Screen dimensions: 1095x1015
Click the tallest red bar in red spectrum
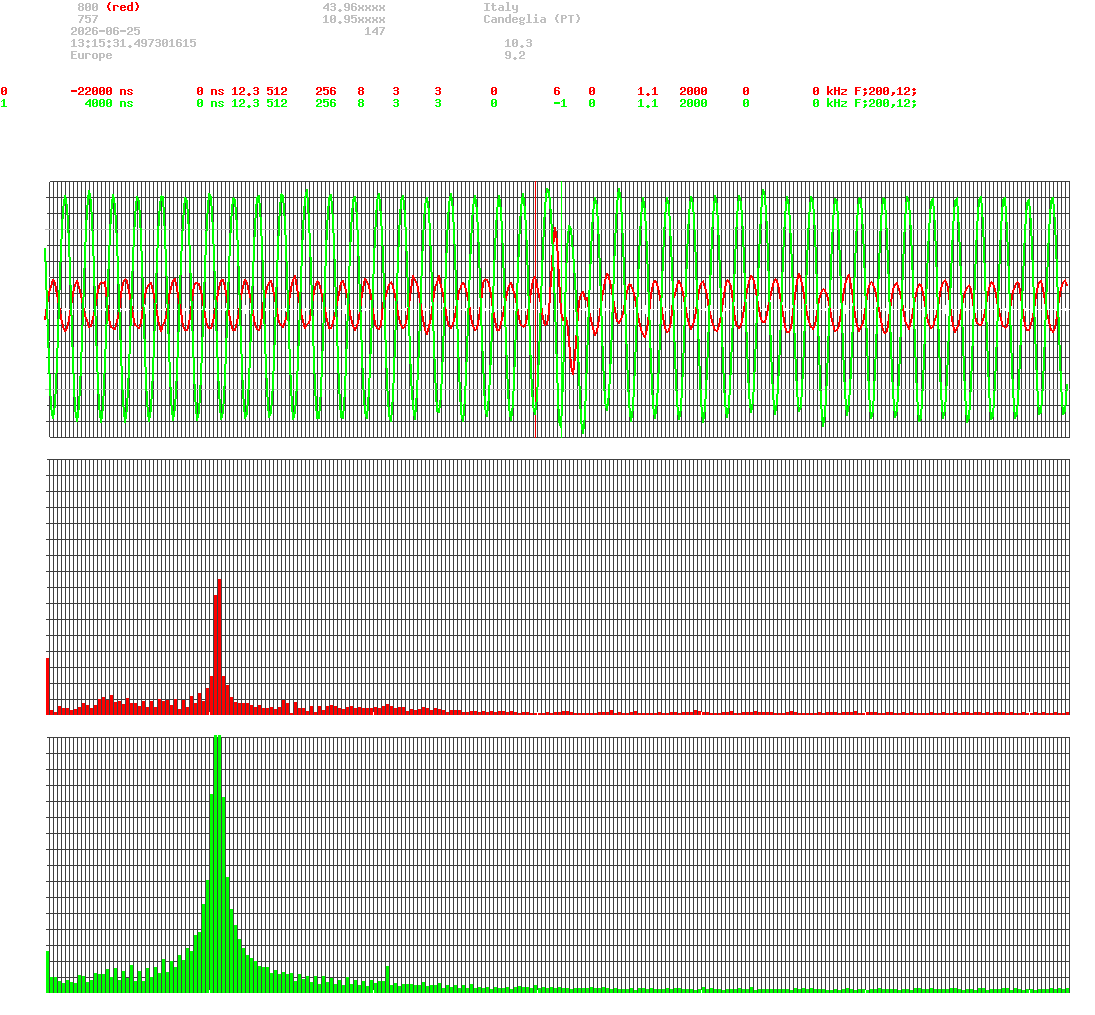tap(219, 646)
